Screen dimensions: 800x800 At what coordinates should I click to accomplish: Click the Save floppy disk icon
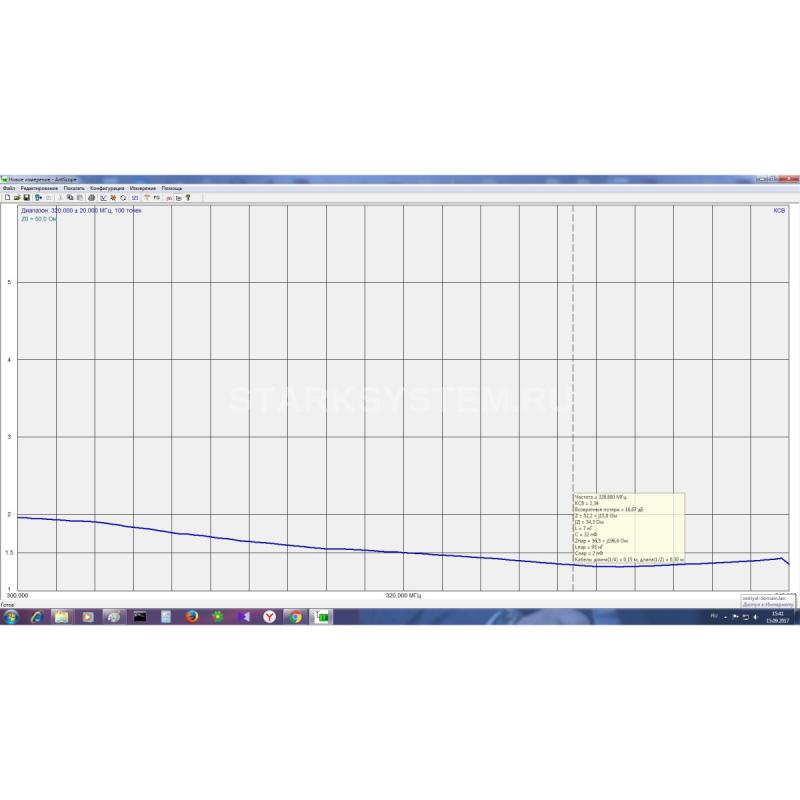(x=27, y=197)
